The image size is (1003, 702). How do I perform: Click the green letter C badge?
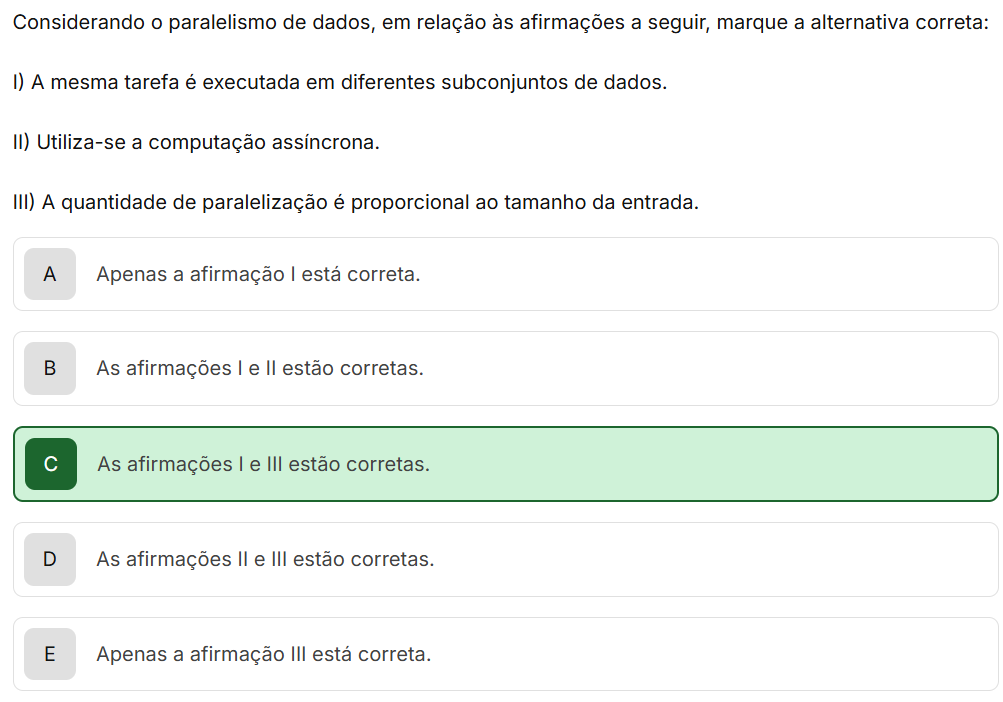(51, 464)
